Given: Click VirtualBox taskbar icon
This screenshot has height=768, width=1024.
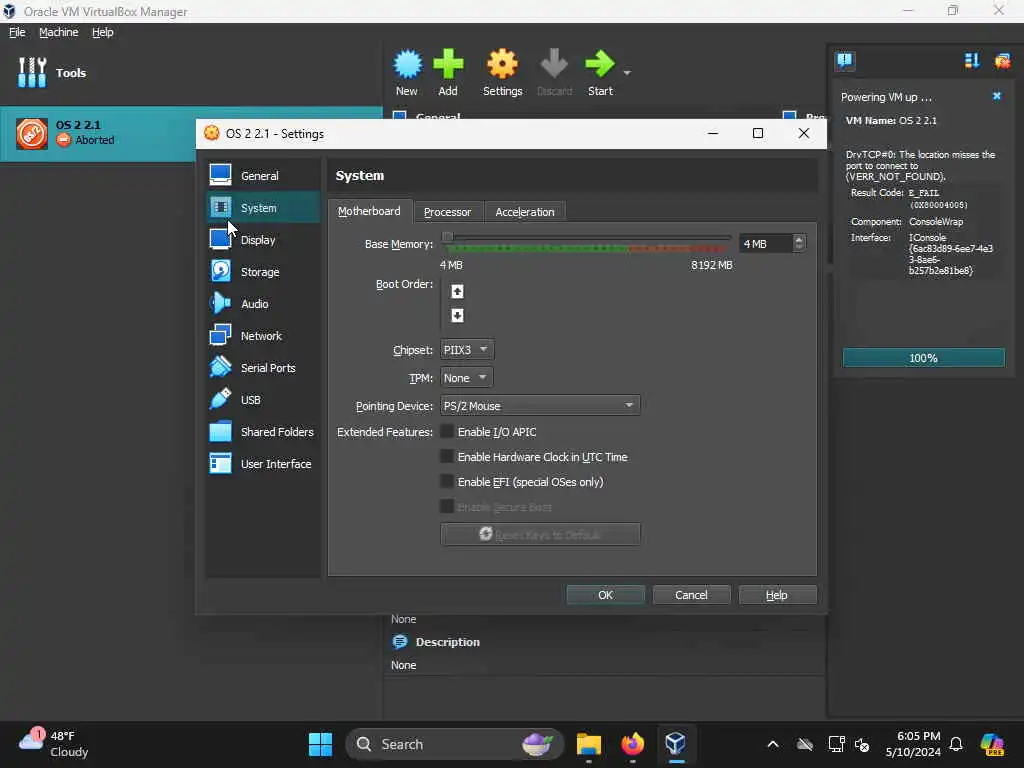Looking at the screenshot, I should click(x=675, y=744).
